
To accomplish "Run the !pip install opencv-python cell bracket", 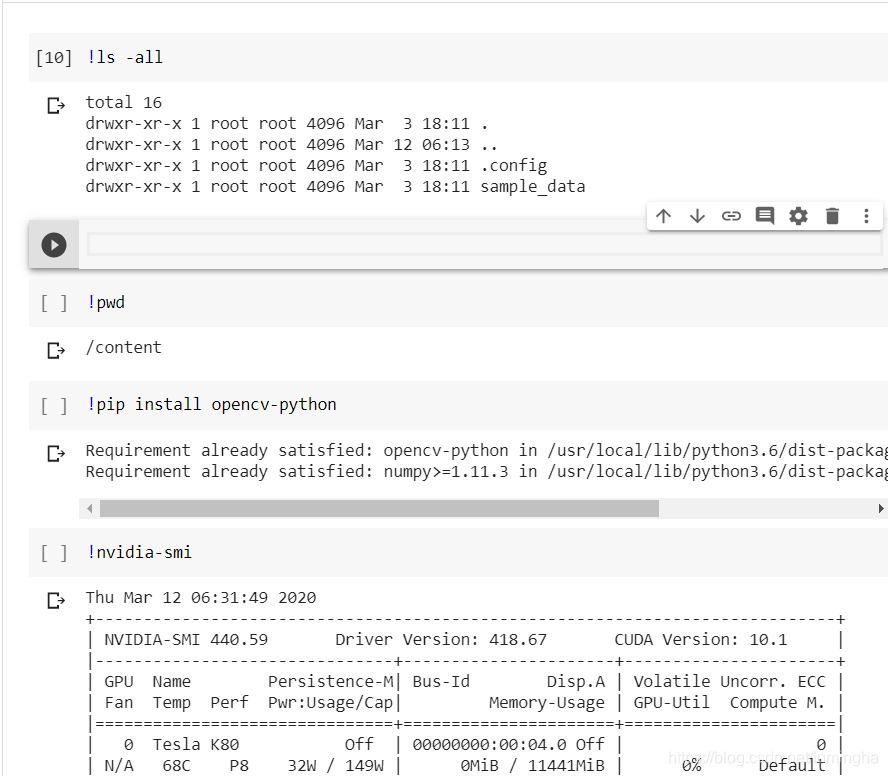I will [x=54, y=406].
